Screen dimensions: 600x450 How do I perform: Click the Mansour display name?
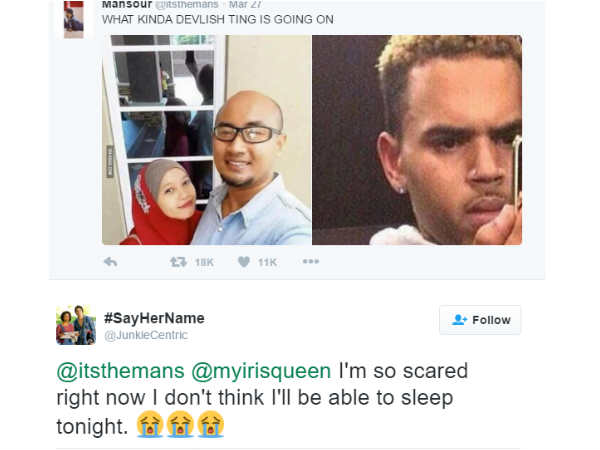pyautogui.click(x=127, y=4)
